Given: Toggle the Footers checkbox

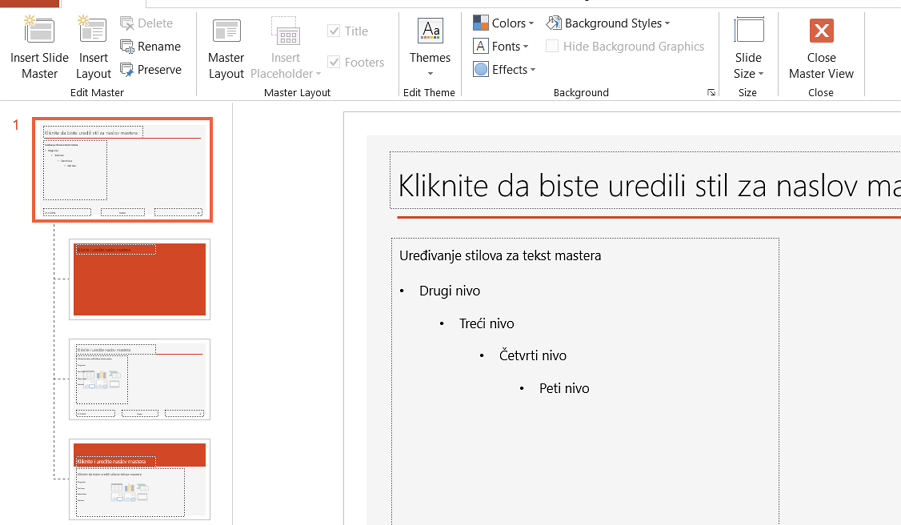Looking at the screenshot, I should pos(333,62).
